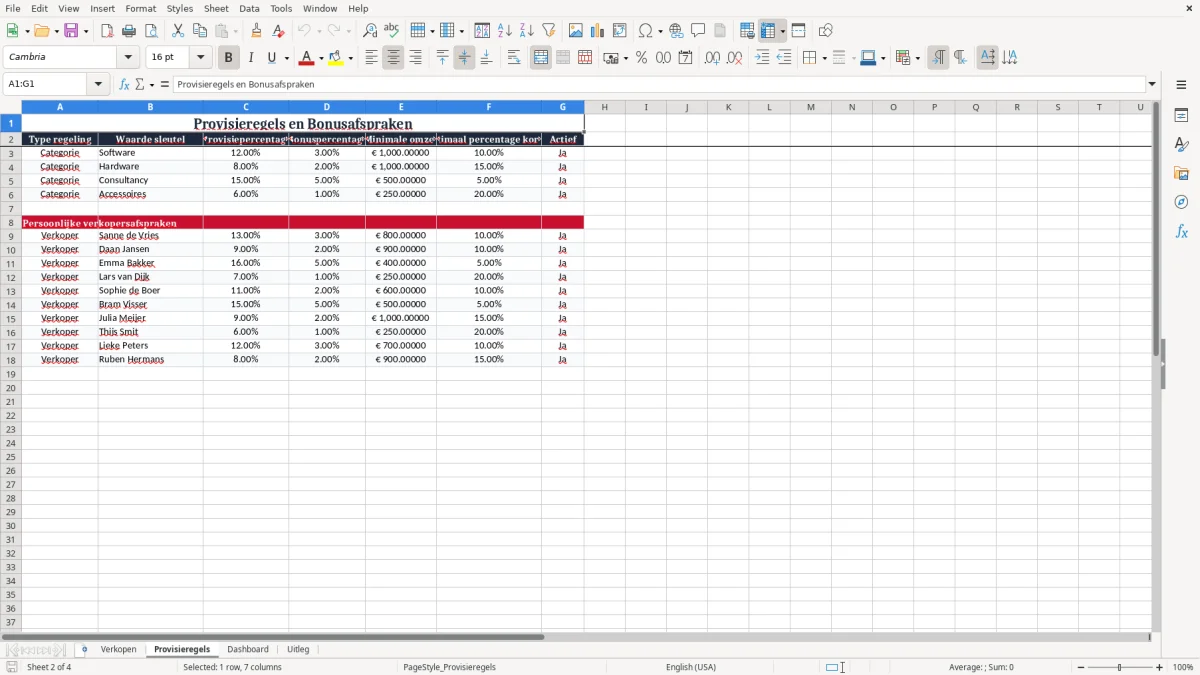The height and width of the screenshot is (675, 1200).
Task: Clear direct formatting
Action: (x=278, y=31)
